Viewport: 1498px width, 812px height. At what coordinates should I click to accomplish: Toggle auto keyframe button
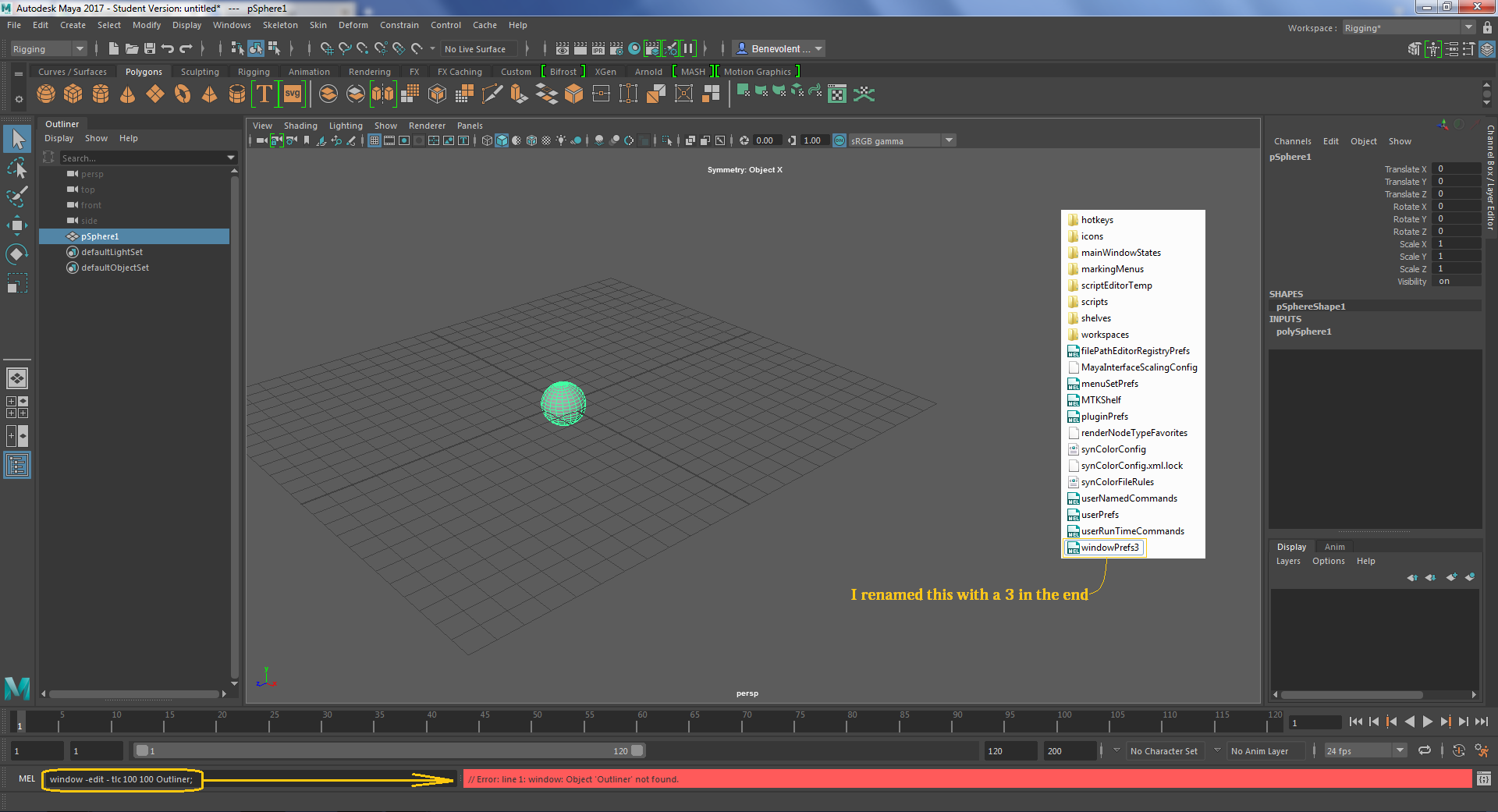(1458, 751)
